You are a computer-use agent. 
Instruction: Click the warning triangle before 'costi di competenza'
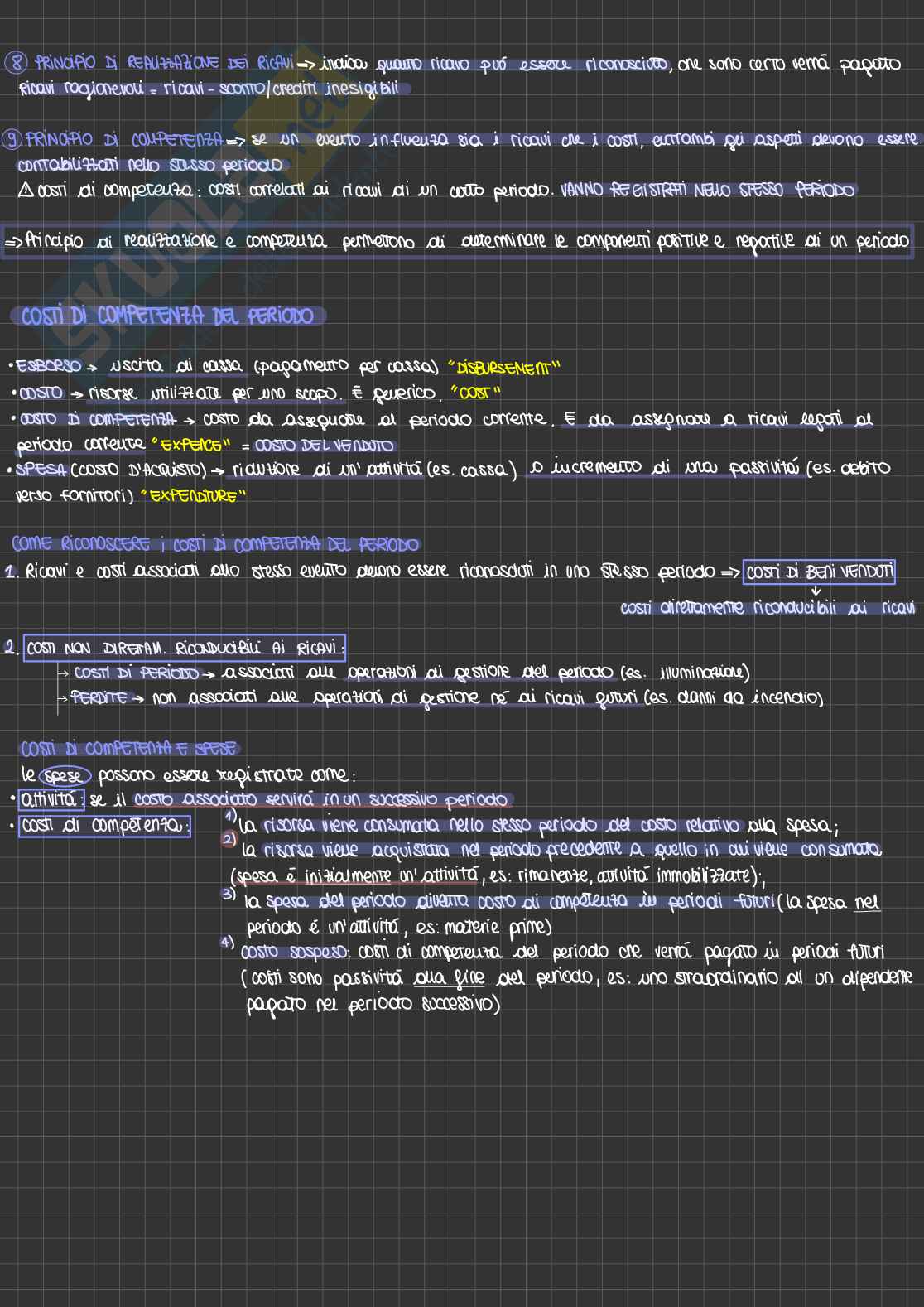pyautogui.click(x=26, y=191)
